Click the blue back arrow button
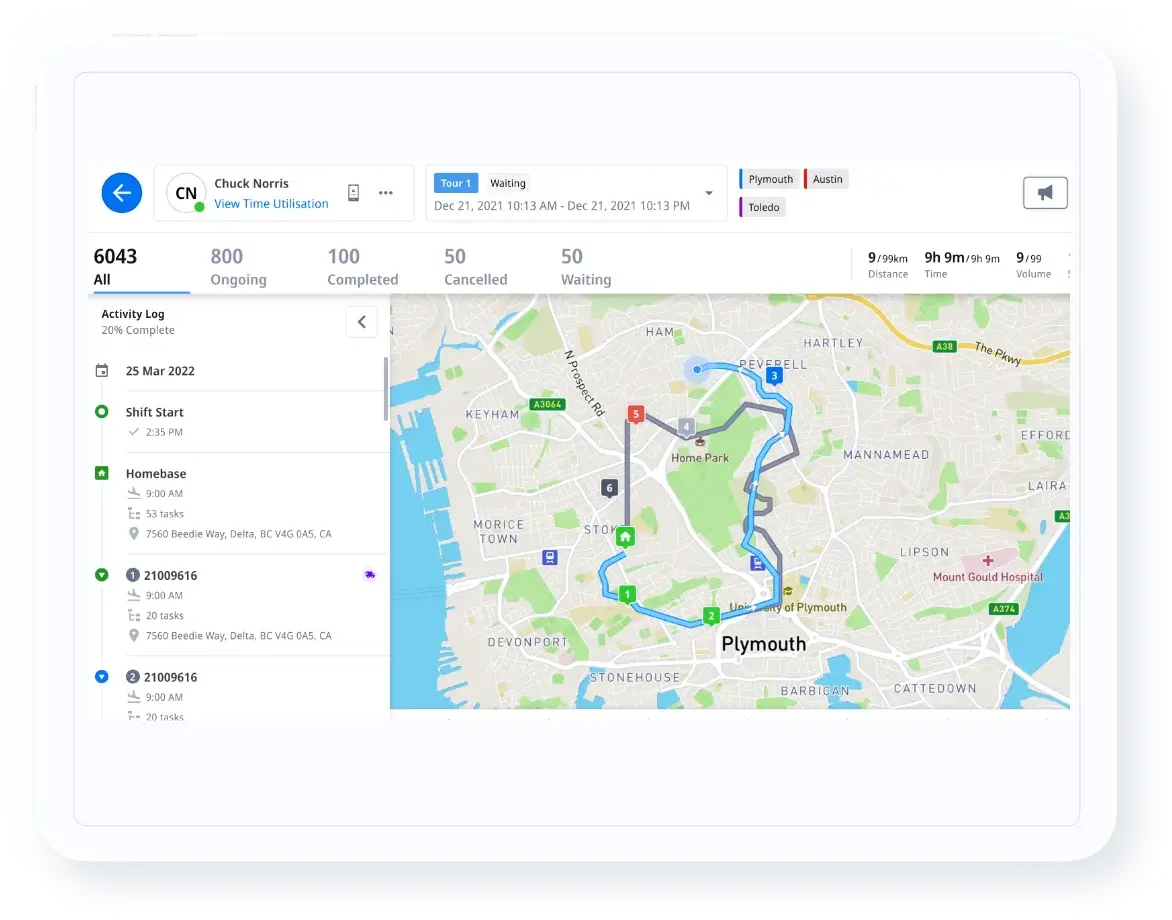The width and height of the screenshot is (1172, 920). tap(121, 192)
